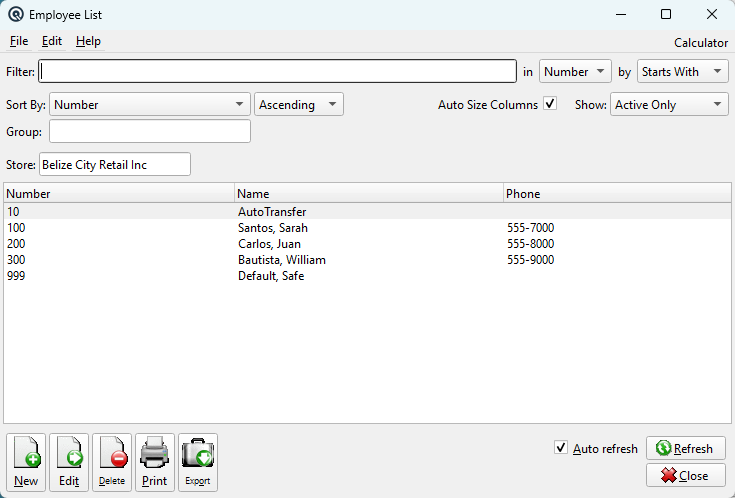Open the Show Active Only dropdown
Screen dimensions: 735x498
coord(669,104)
